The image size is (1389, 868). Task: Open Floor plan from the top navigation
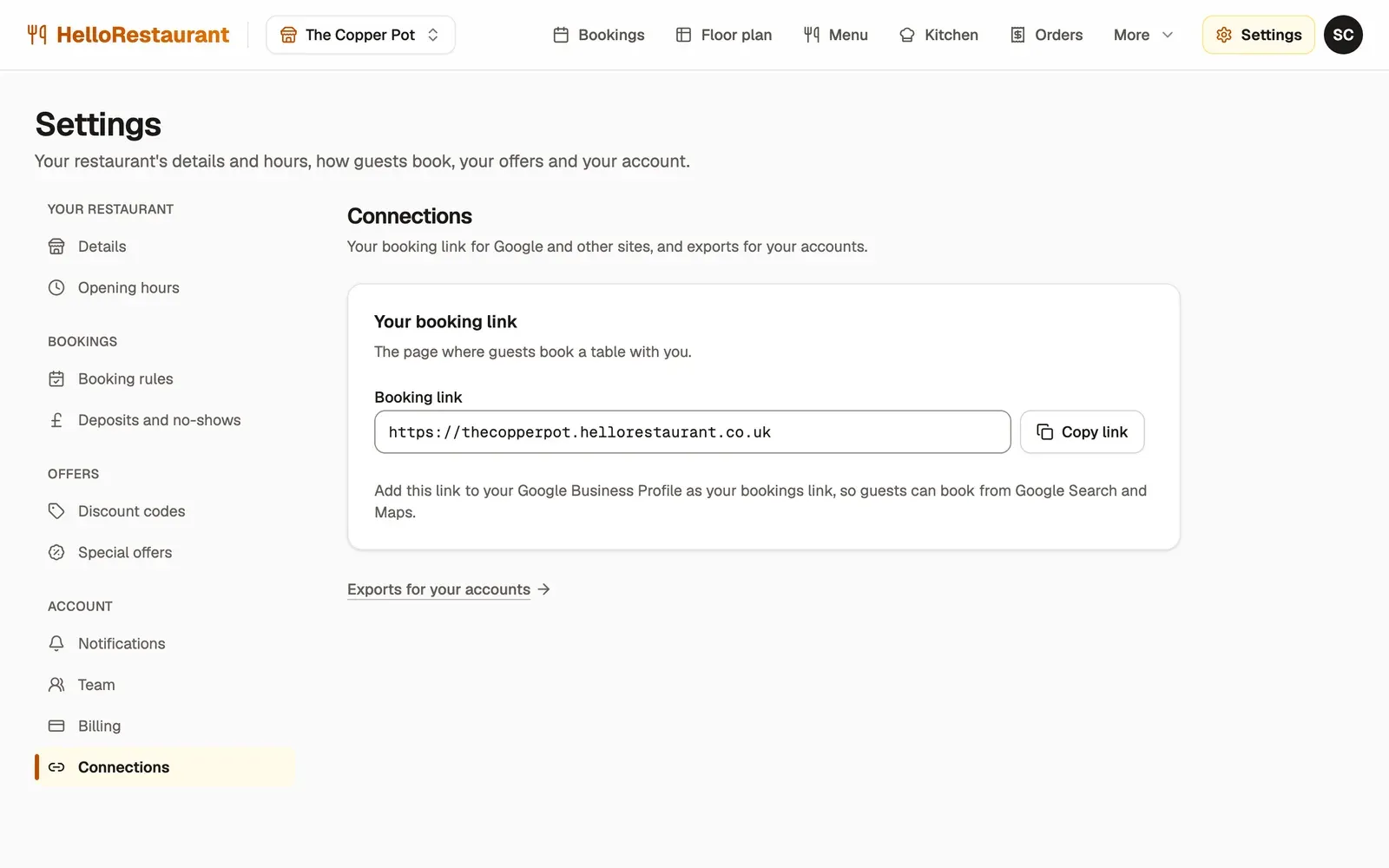coord(724,35)
